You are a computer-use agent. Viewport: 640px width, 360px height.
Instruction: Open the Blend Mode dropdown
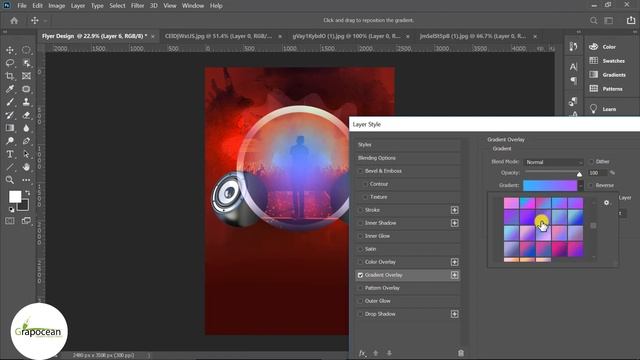pos(553,162)
